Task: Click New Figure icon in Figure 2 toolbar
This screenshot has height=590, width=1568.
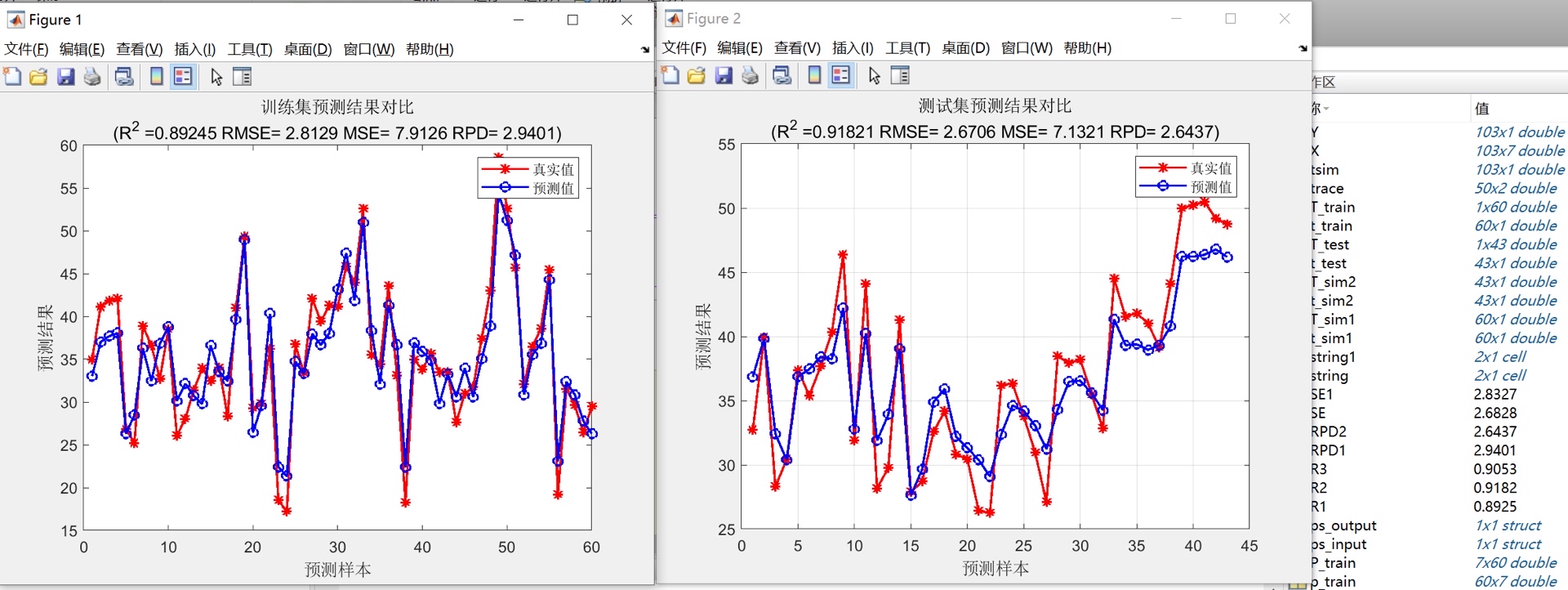Action: click(670, 75)
